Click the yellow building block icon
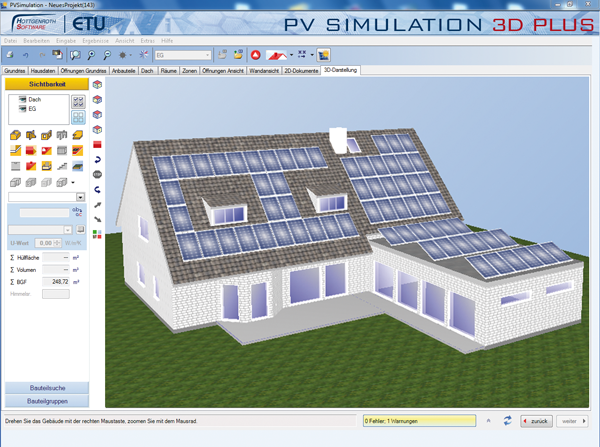 pos(15,135)
